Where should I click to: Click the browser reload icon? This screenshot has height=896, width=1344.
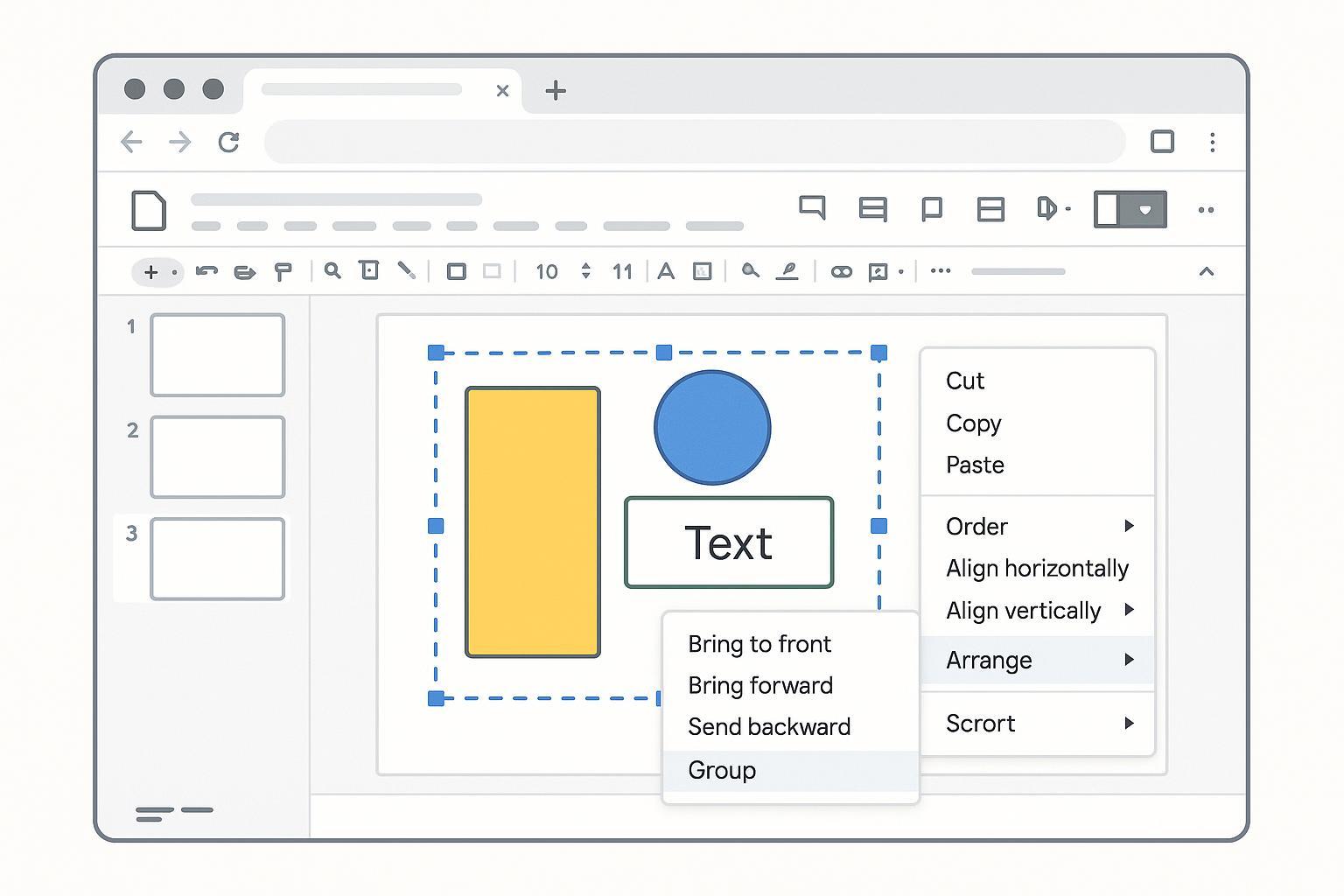point(229,142)
